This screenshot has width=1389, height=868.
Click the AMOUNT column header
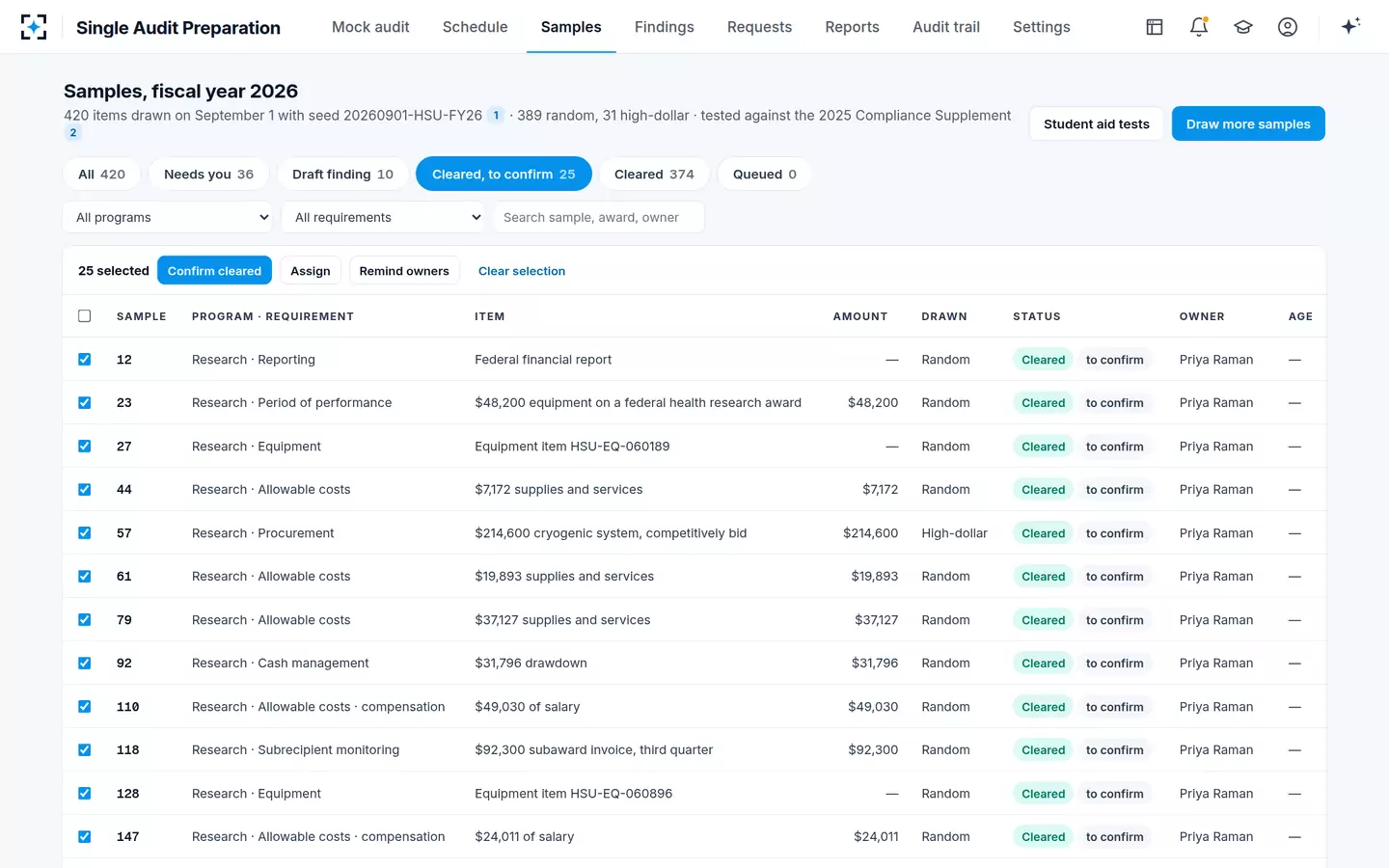pyautogui.click(x=860, y=316)
